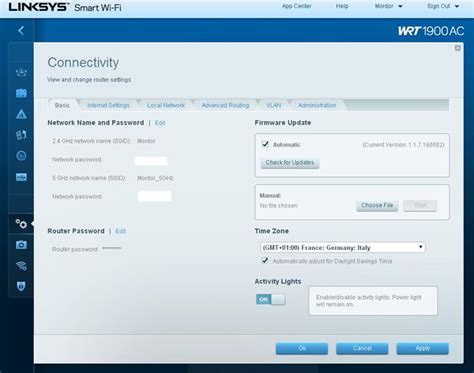Click the WRT1900AC model label
The height and width of the screenshot is (373, 474).
431,31
